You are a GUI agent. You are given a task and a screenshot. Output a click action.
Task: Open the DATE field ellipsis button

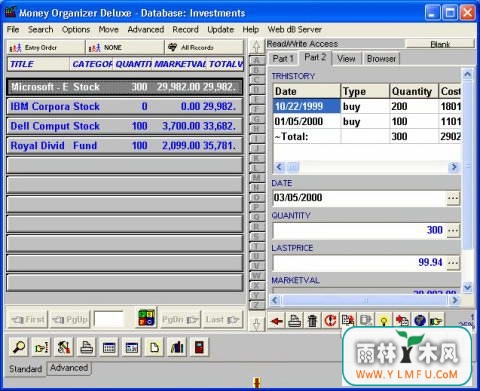453,198
